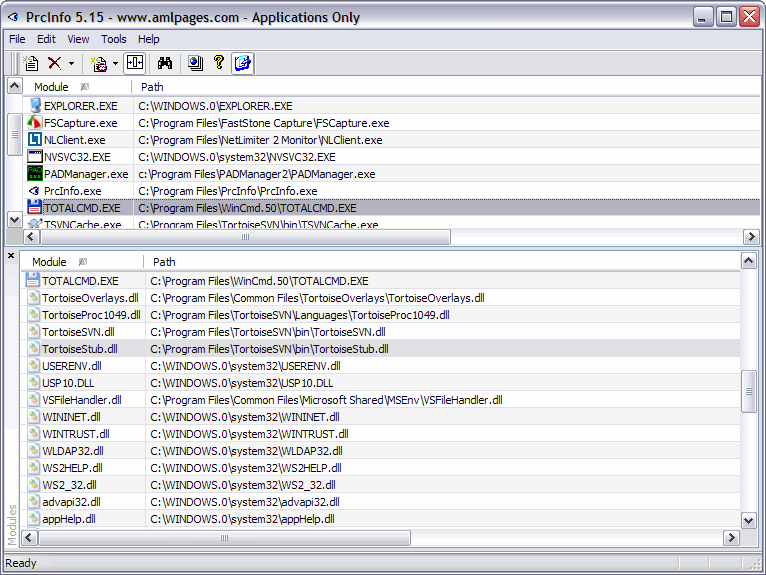Click scroll down arrow of top list
The height and width of the screenshot is (575, 766).
[x=15, y=220]
